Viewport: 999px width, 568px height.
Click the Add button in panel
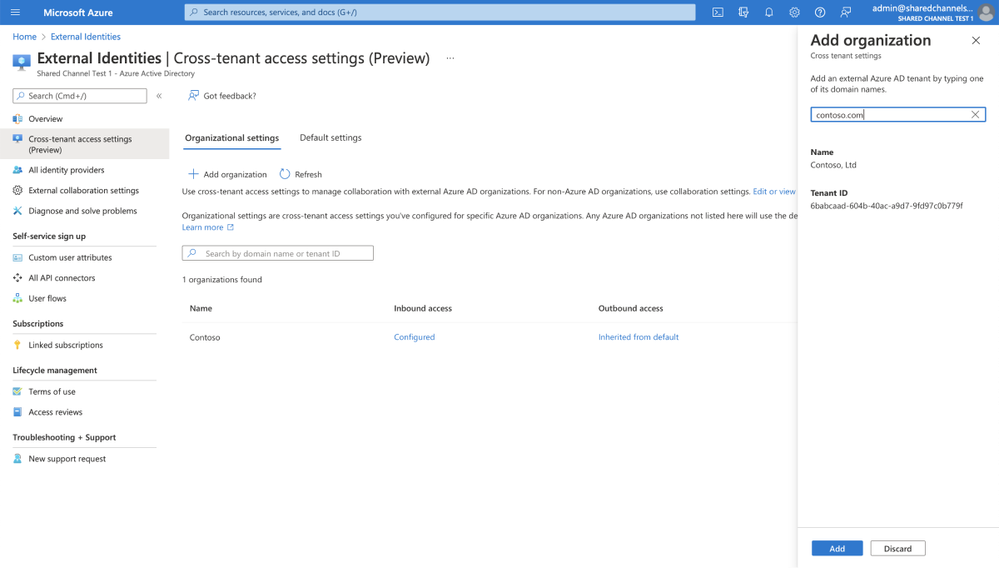tap(837, 548)
